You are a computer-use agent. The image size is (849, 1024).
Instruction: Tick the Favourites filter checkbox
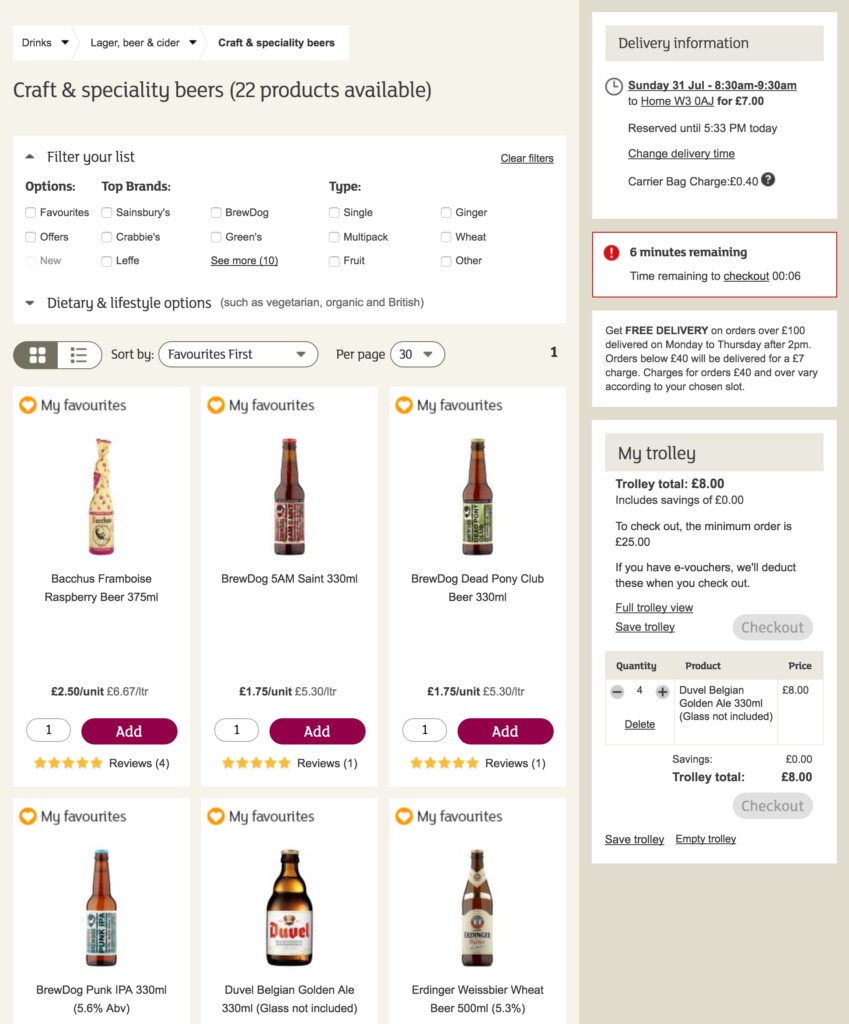click(31, 212)
